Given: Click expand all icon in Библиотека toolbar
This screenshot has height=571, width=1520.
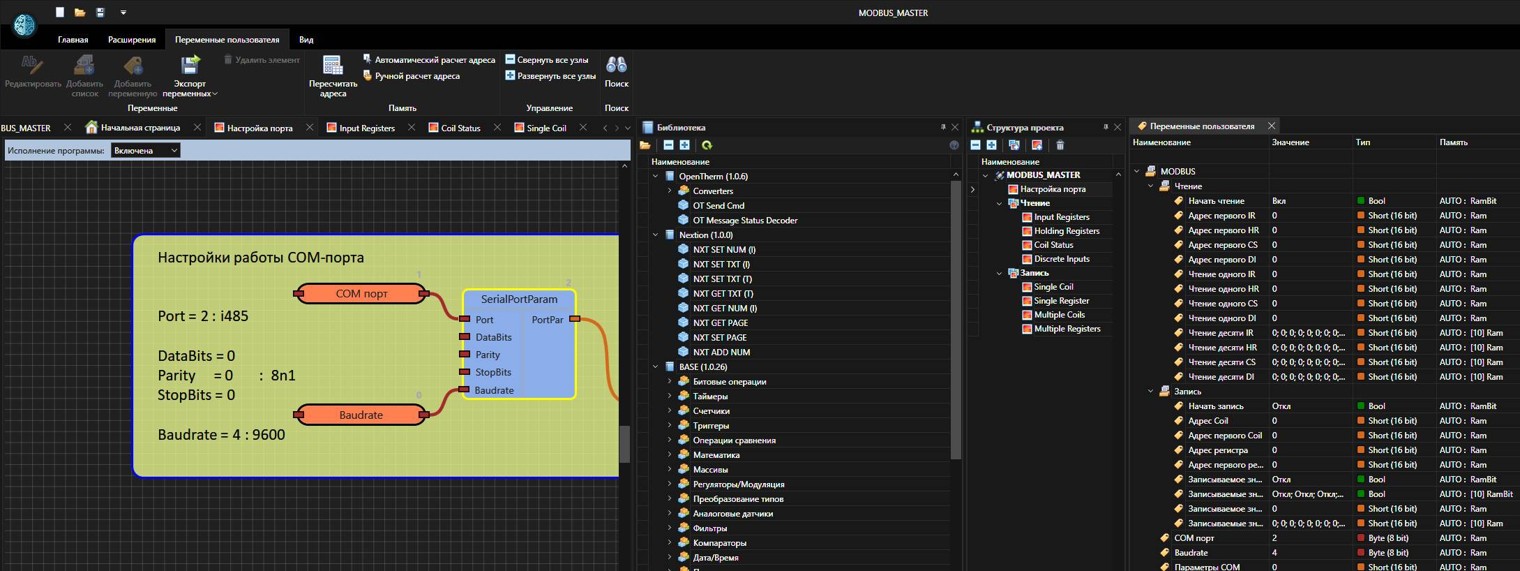Looking at the screenshot, I should [x=685, y=145].
